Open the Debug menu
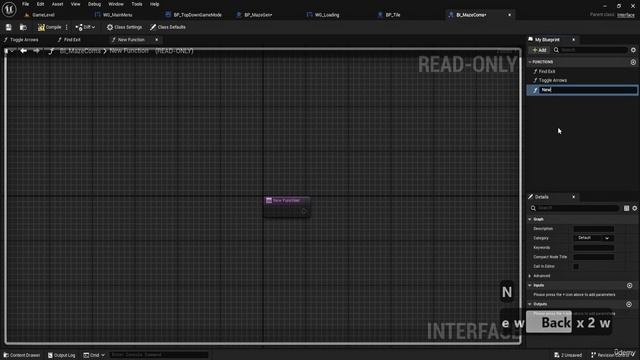The width and height of the screenshot is (640, 360). coord(94,4)
